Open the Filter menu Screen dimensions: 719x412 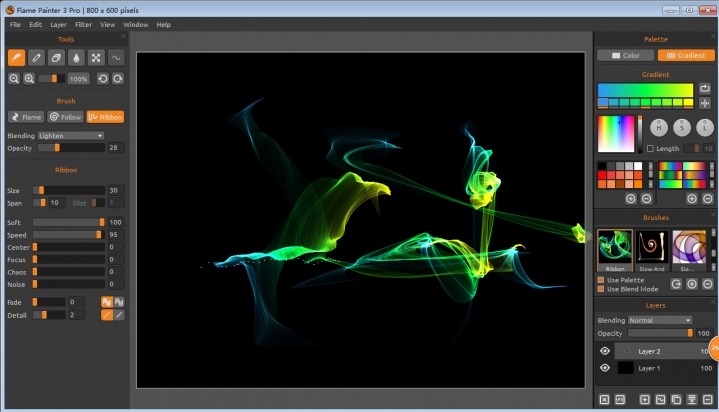(83, 24)
